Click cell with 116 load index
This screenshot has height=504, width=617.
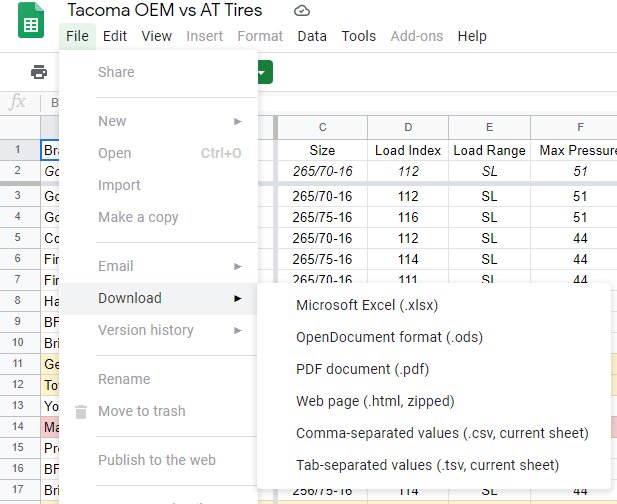(408, 217)
